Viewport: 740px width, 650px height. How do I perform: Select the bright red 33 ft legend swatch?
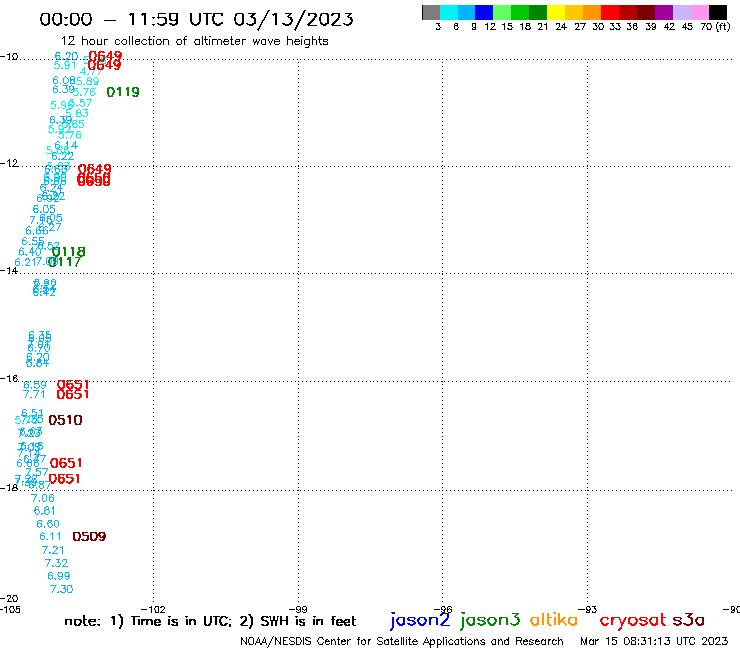click(x=610, y=12)
